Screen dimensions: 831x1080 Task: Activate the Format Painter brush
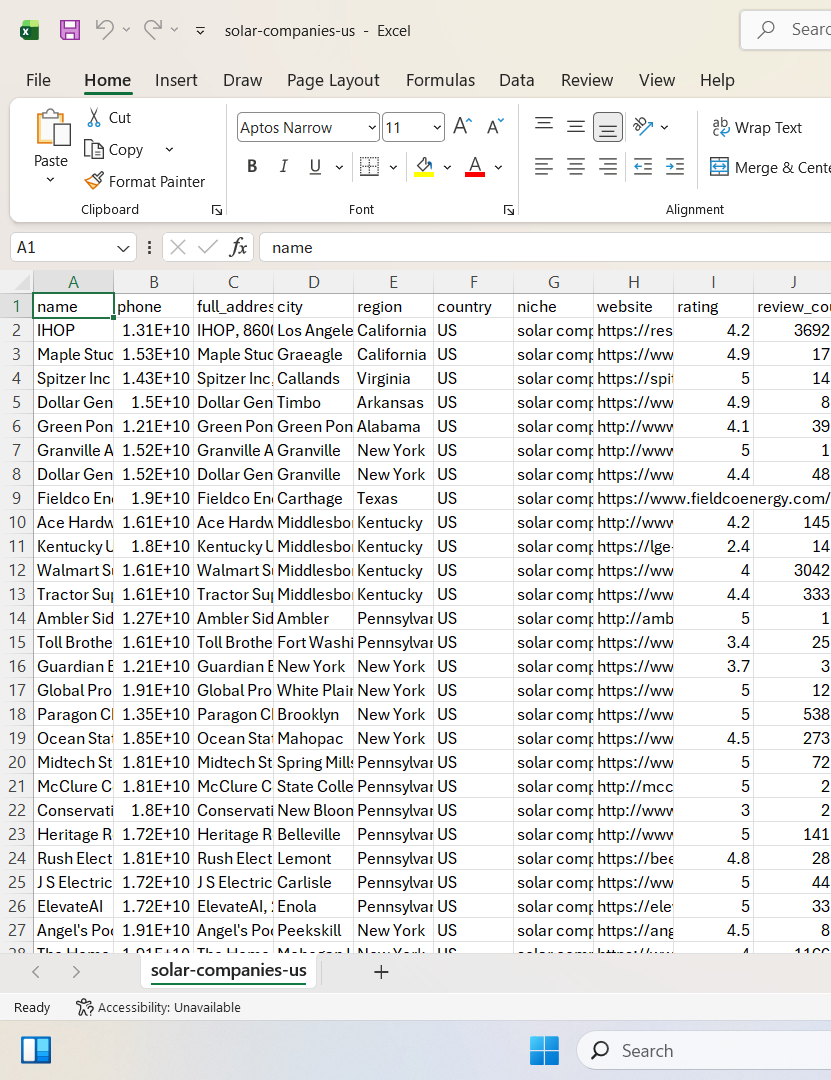point(145,181)
